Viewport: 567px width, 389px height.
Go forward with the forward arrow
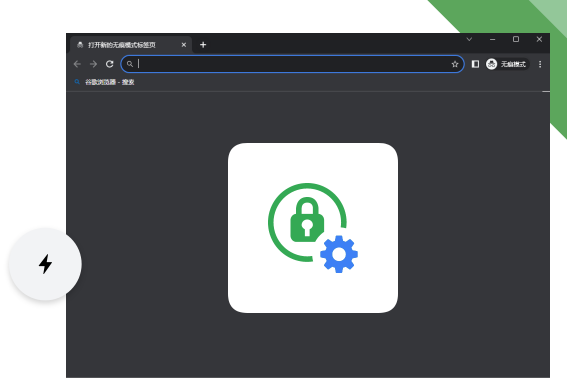point(93,64)
